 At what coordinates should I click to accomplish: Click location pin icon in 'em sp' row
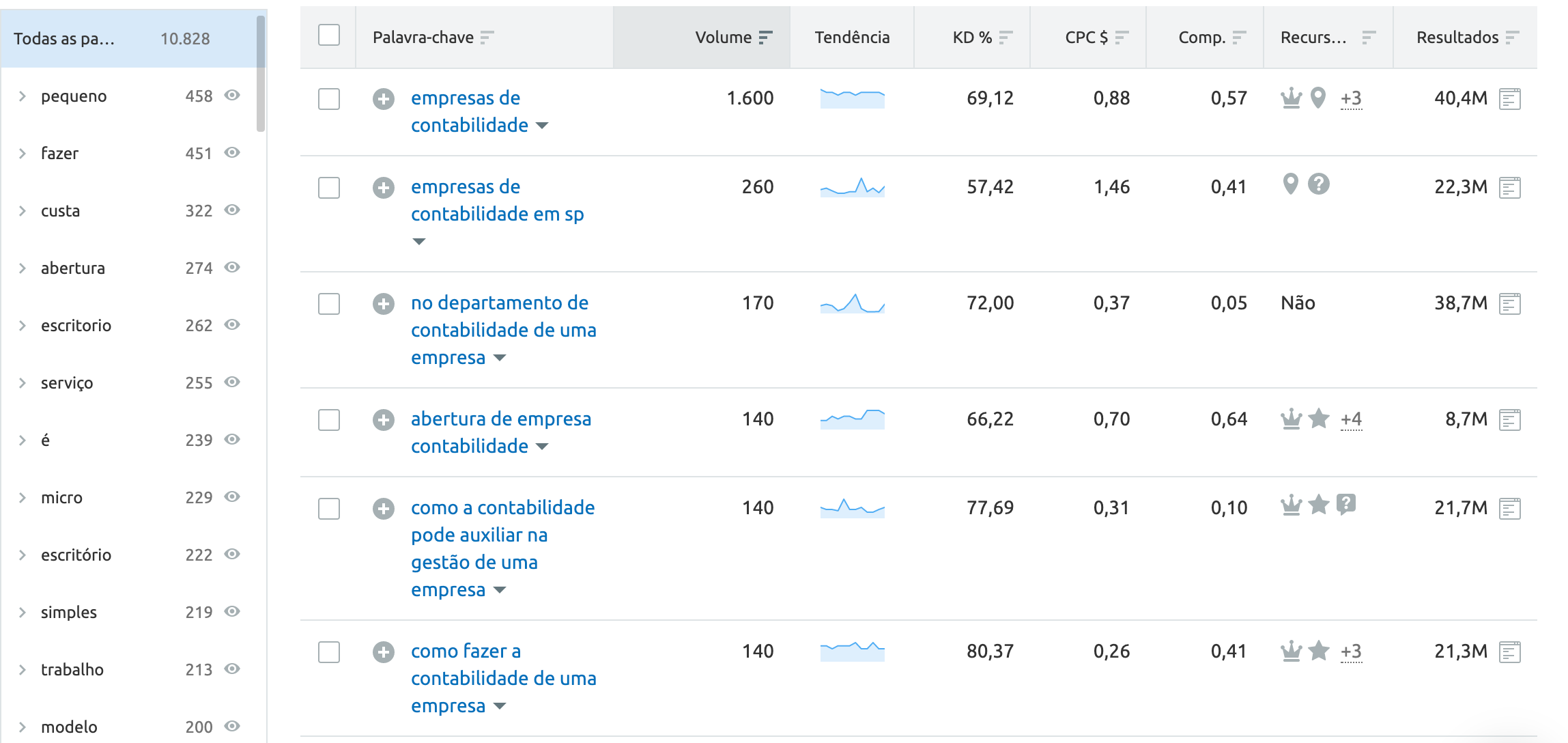tap(1290, 184)
